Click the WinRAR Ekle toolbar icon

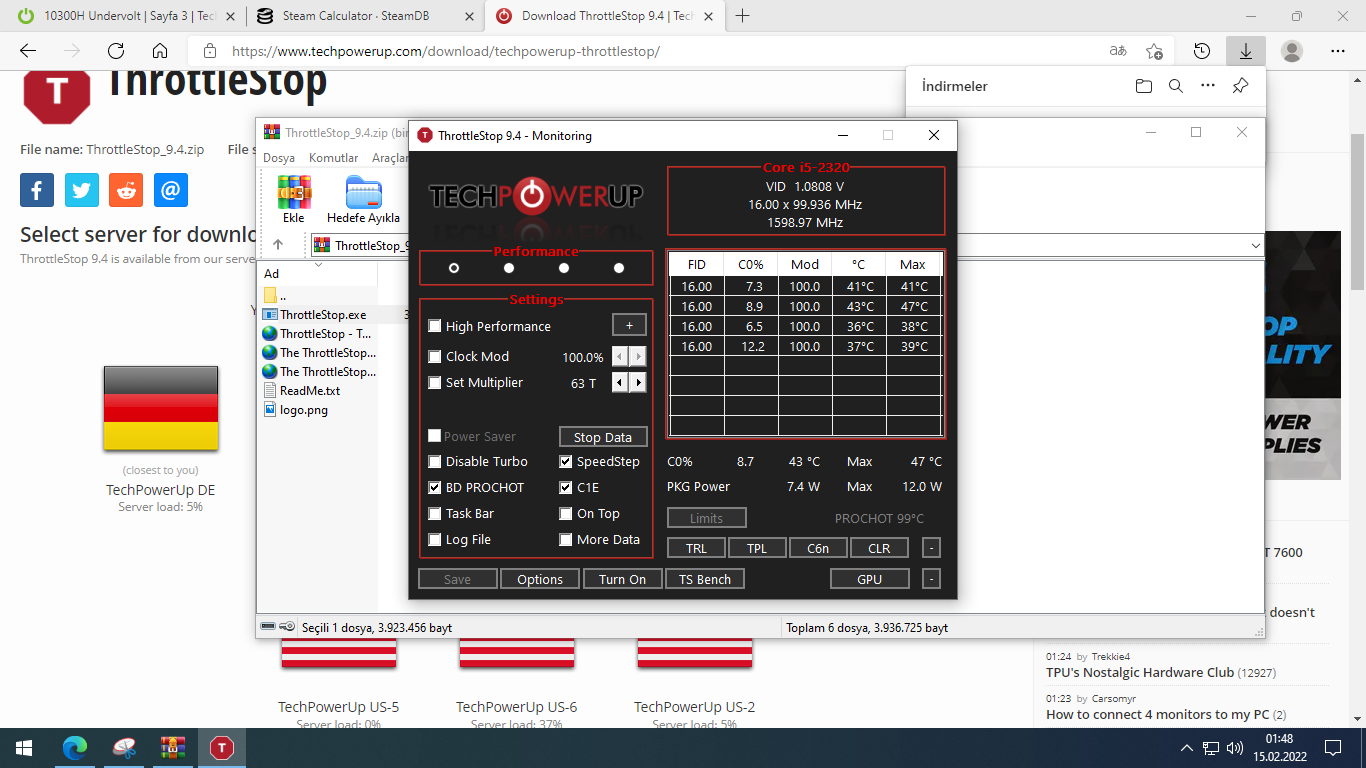pos(293,199)
